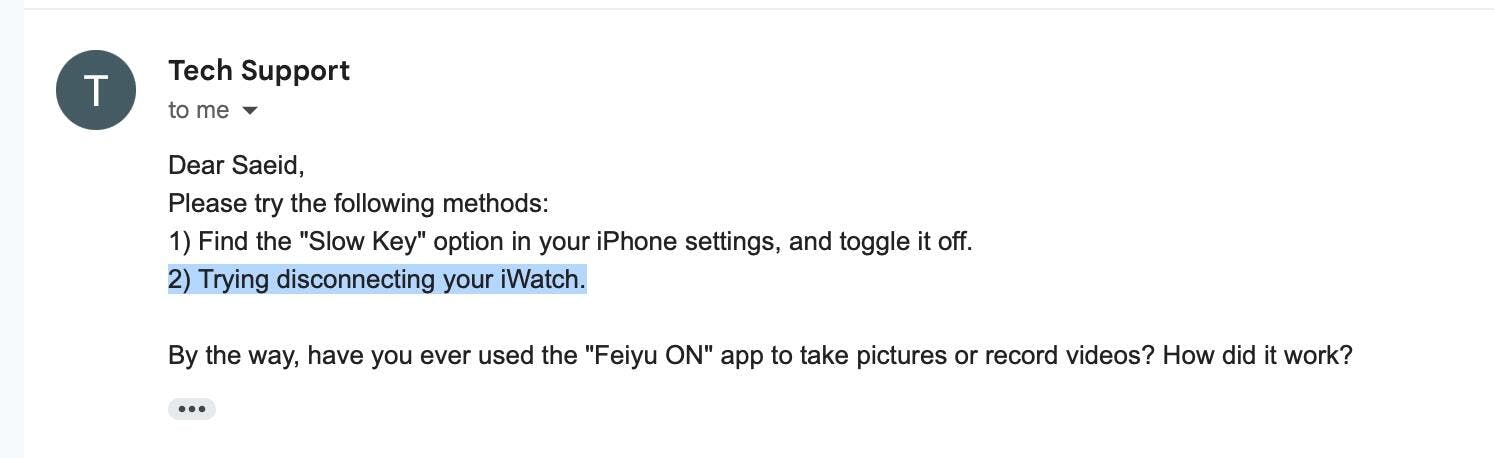This screenshot has height=458, width=1494.
Task: Click the word "videos" in the last paragraph
Action: (x=1106, y=356)
